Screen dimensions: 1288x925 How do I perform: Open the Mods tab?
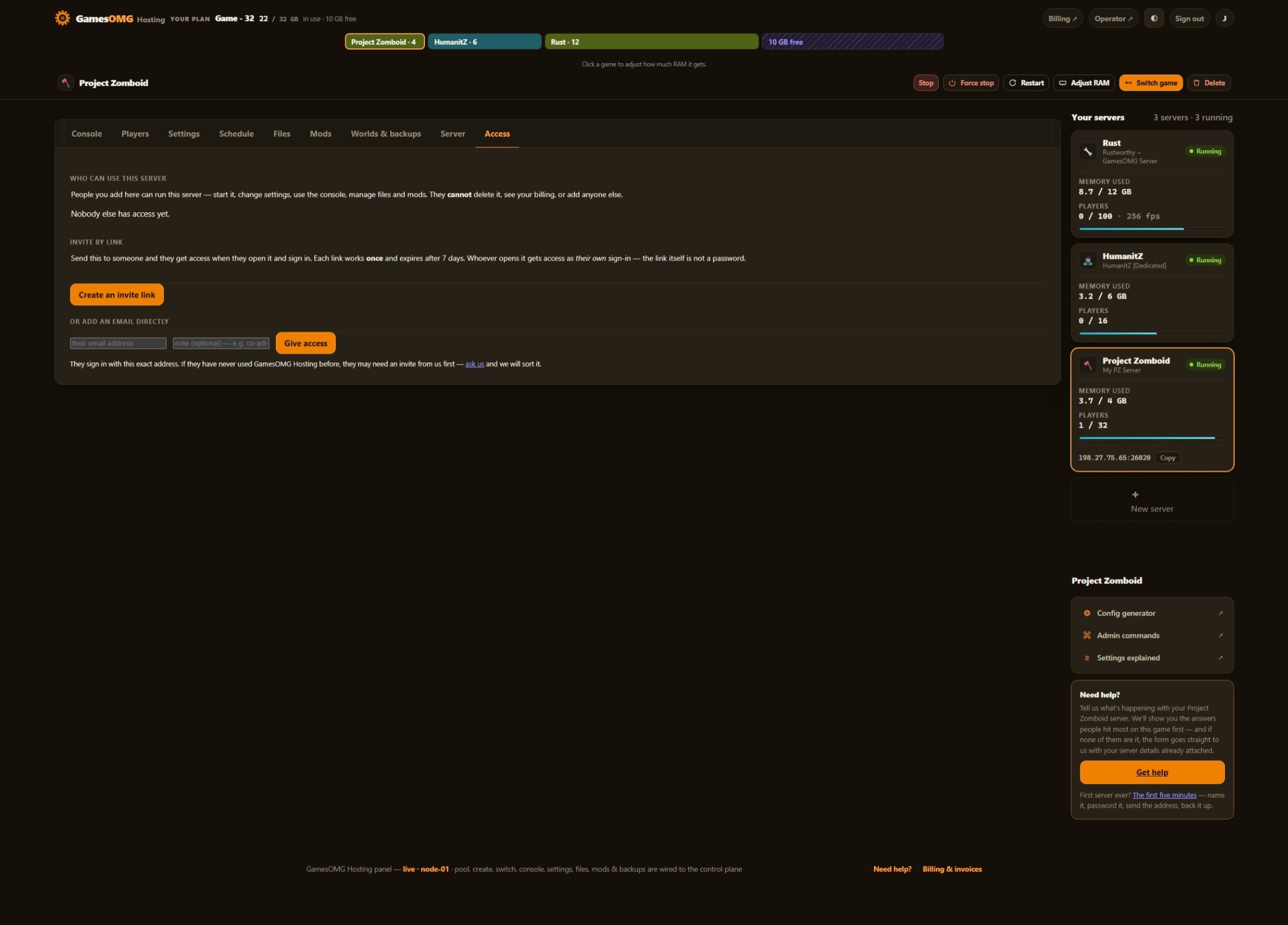pos(320,134)
